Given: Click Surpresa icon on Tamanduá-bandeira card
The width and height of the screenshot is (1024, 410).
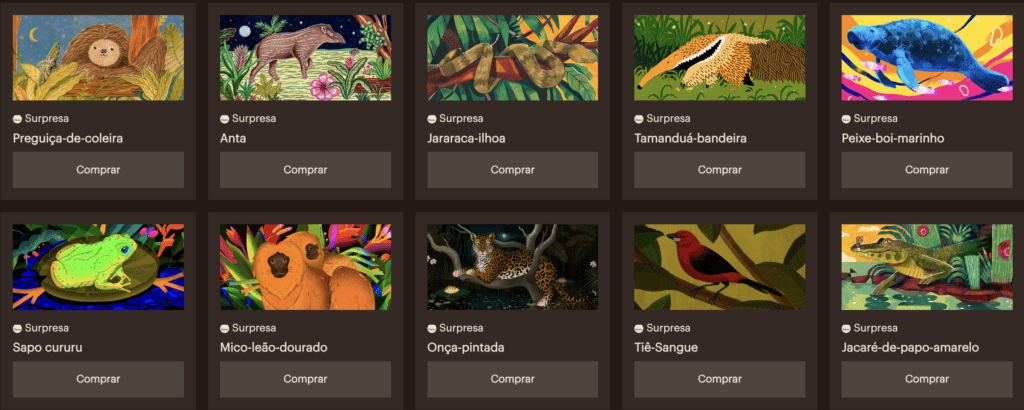Looking at the screenshot, I should [639, 119].
